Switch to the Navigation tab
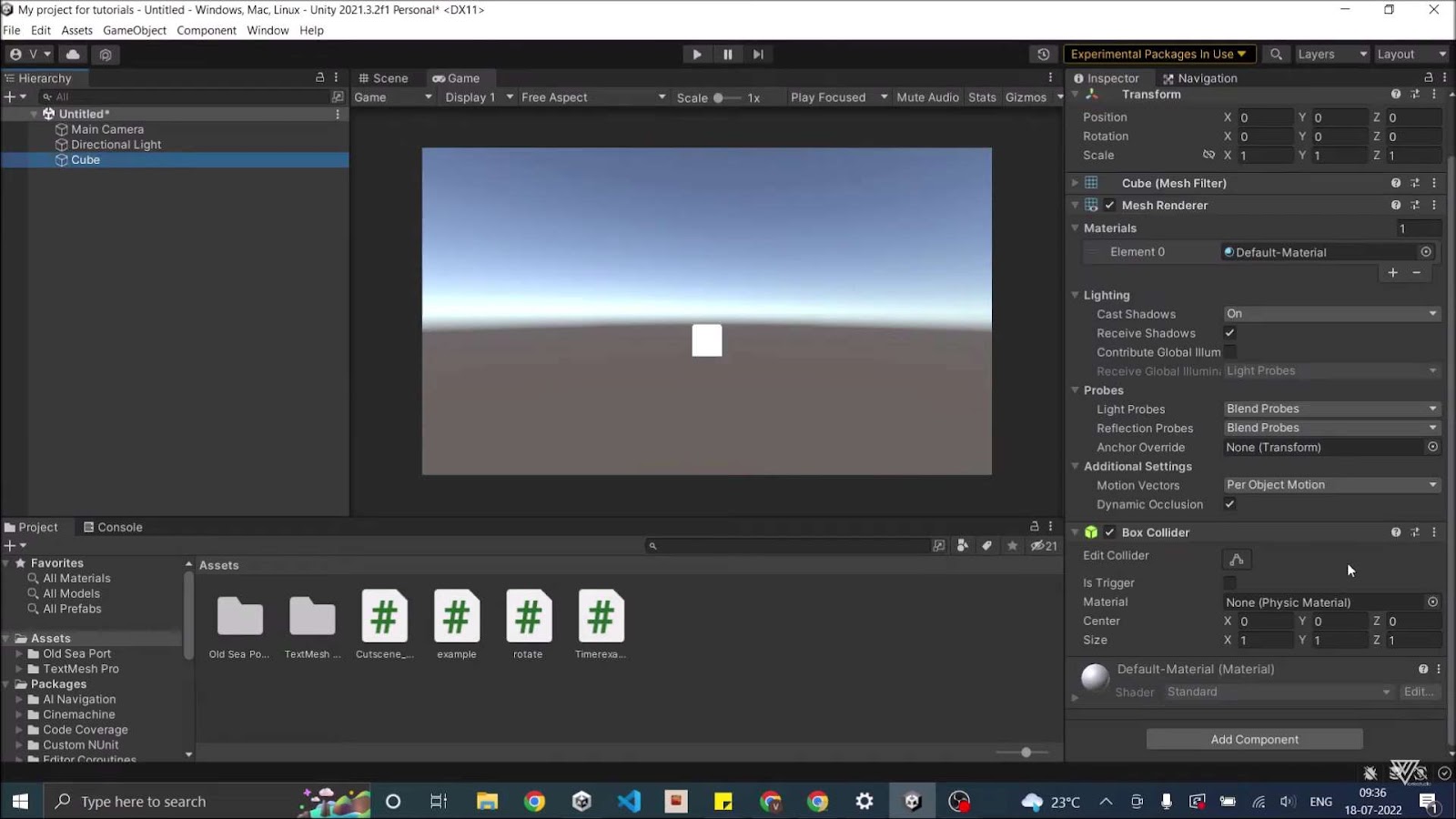The height and width of the screenshot is (819, 1456). (1199, 78)
